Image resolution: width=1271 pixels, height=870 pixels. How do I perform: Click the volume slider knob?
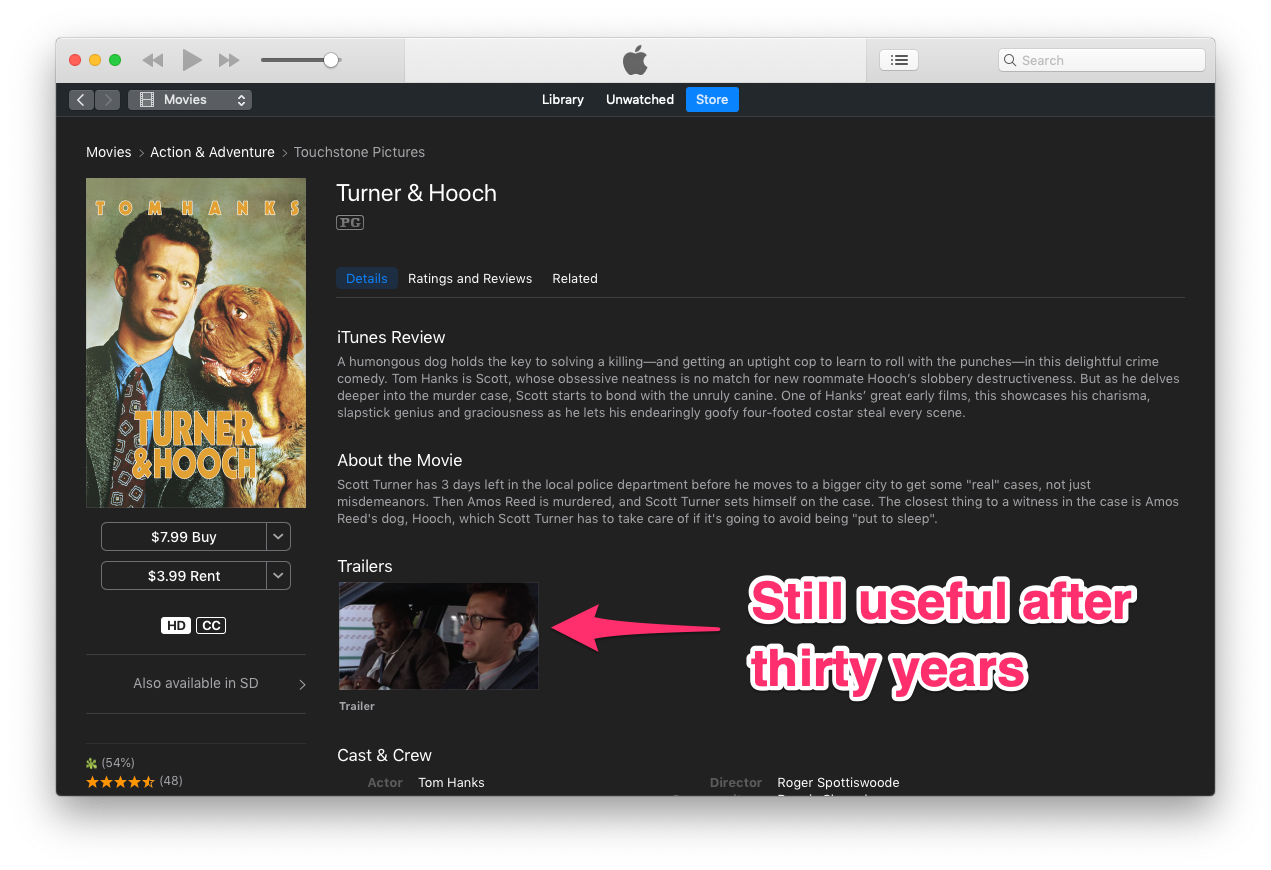click(x=331, y=60)
